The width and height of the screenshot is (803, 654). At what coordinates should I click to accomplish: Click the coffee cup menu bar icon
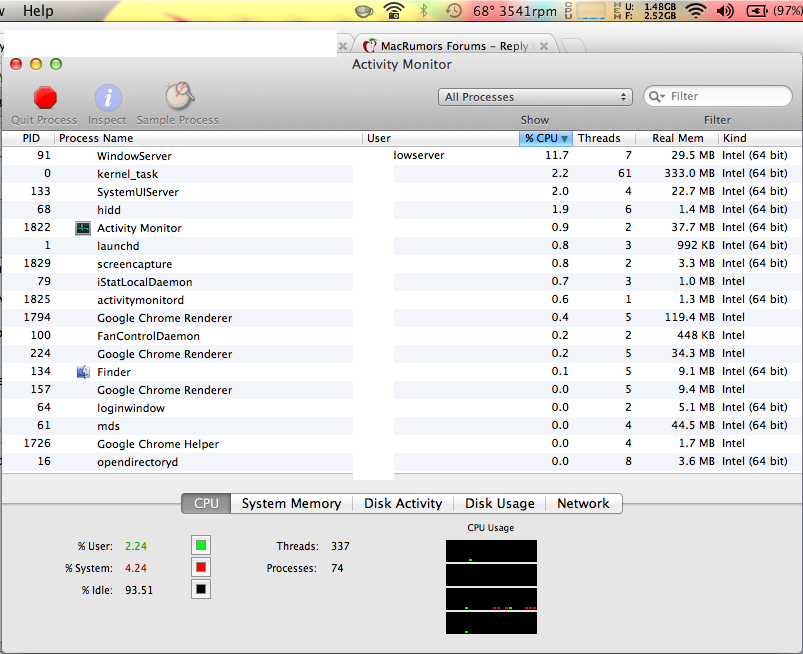coord(364,11)
